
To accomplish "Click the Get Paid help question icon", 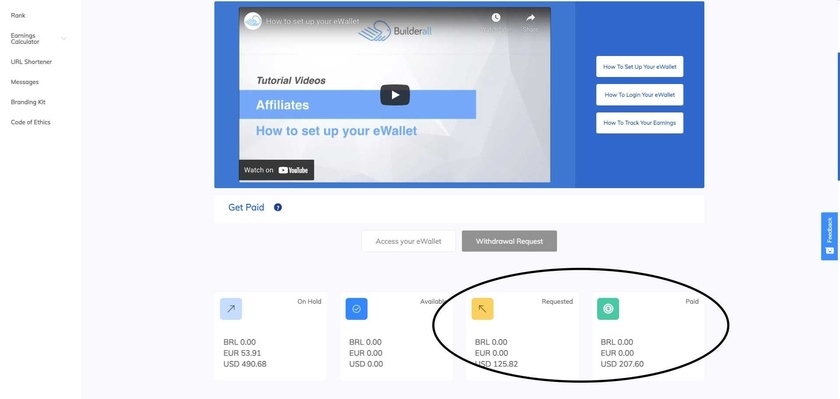I will coord(278,207).
